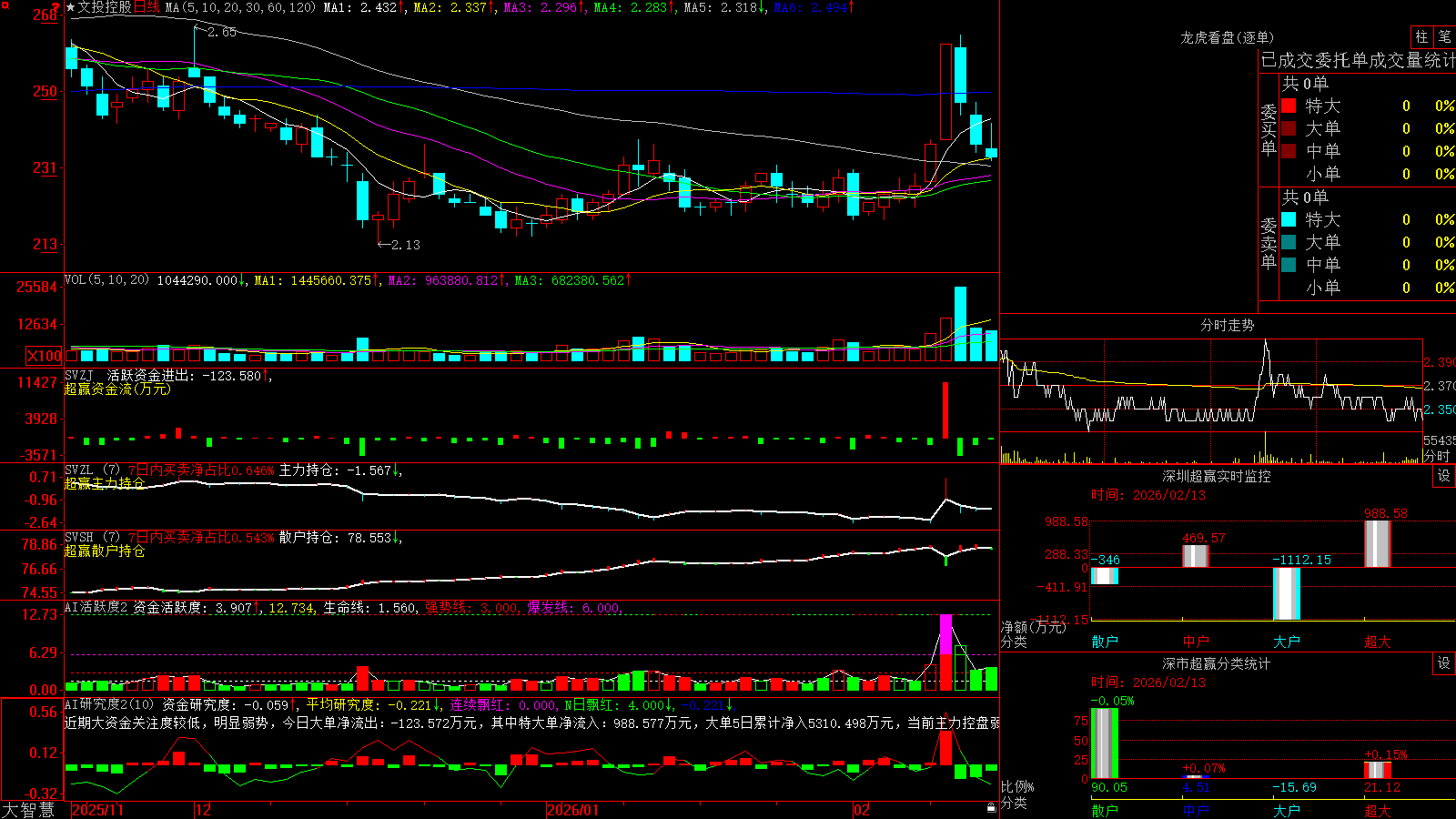
Task: Click the X100 volume scale box
Action: tap(45, 356)
